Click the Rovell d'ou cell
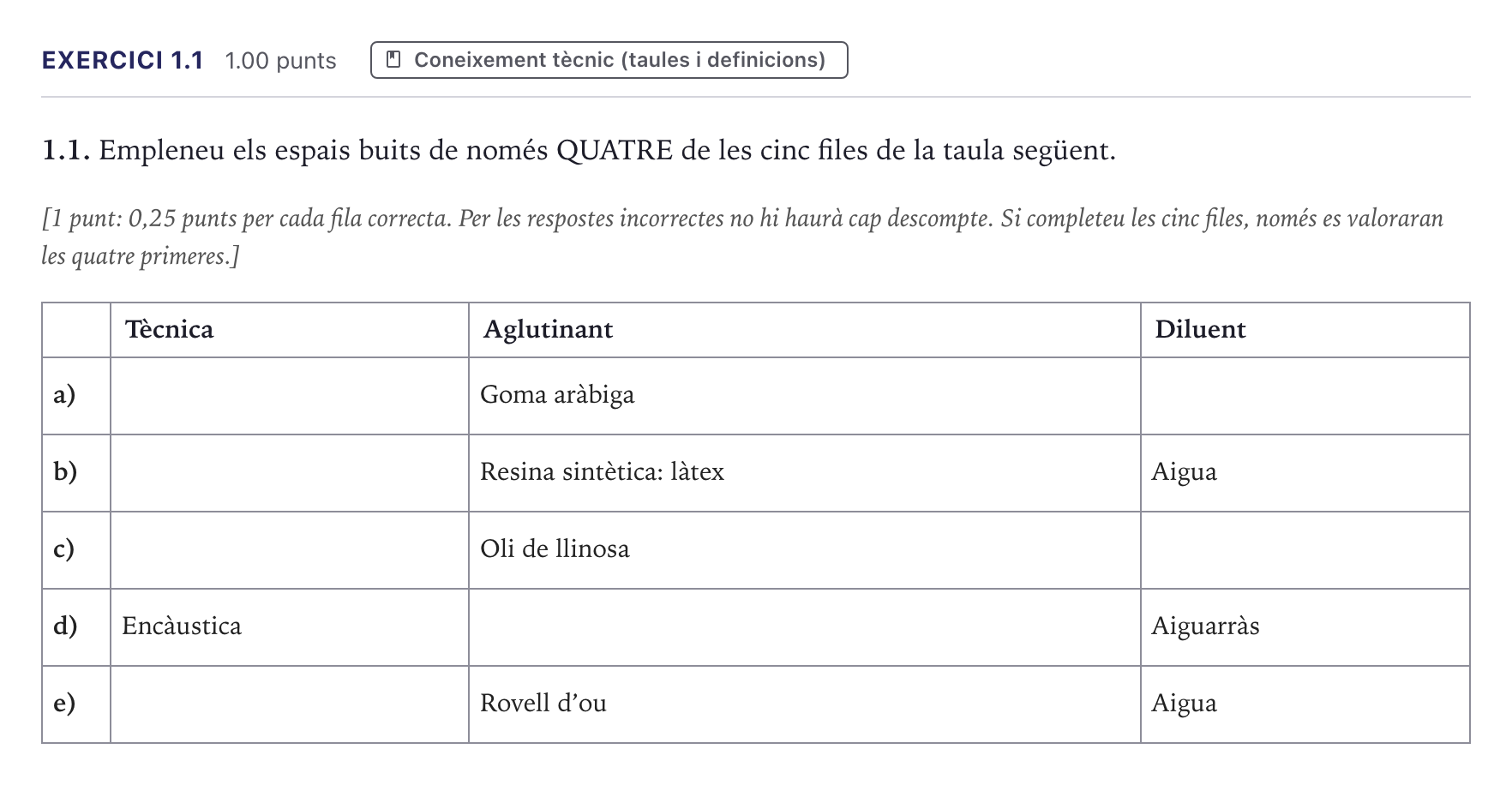The height and width of the screenshot is (785, 1512). 804,704
